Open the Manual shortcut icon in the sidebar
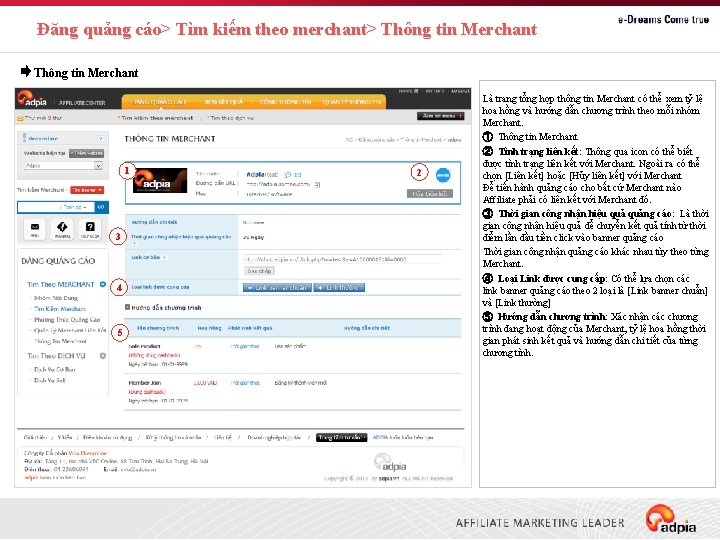Image resolution: width=720 pixels, height=540 pixels. pyautogui.click(x=62, y=229)
